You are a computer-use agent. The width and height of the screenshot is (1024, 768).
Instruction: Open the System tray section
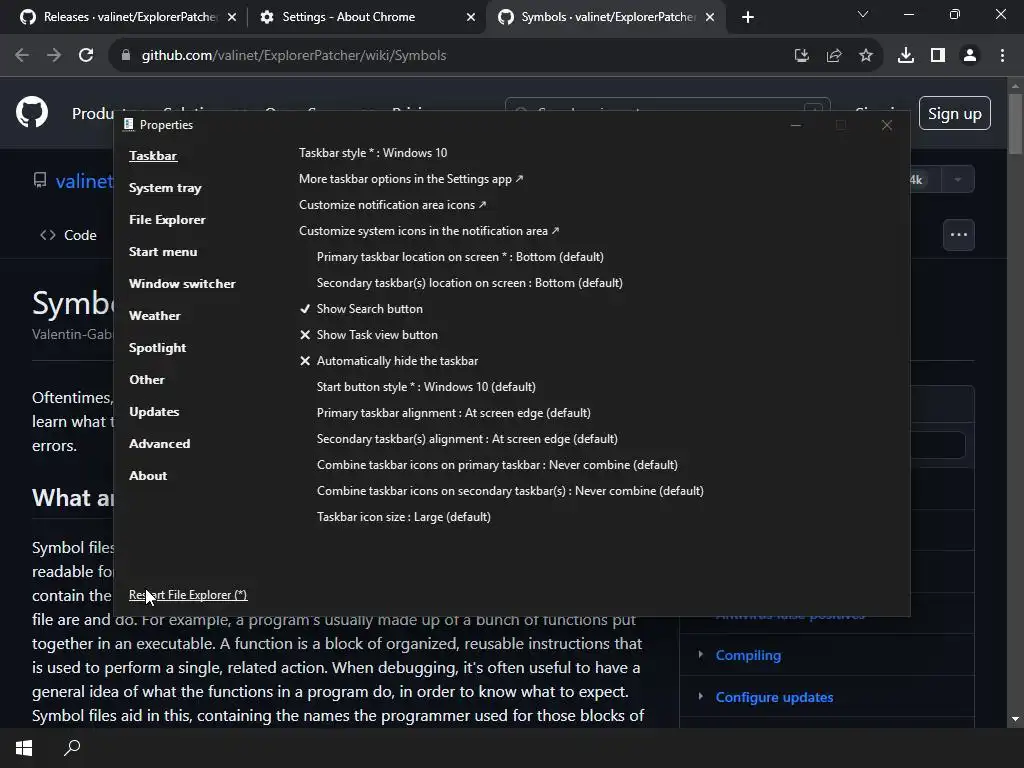165,187
